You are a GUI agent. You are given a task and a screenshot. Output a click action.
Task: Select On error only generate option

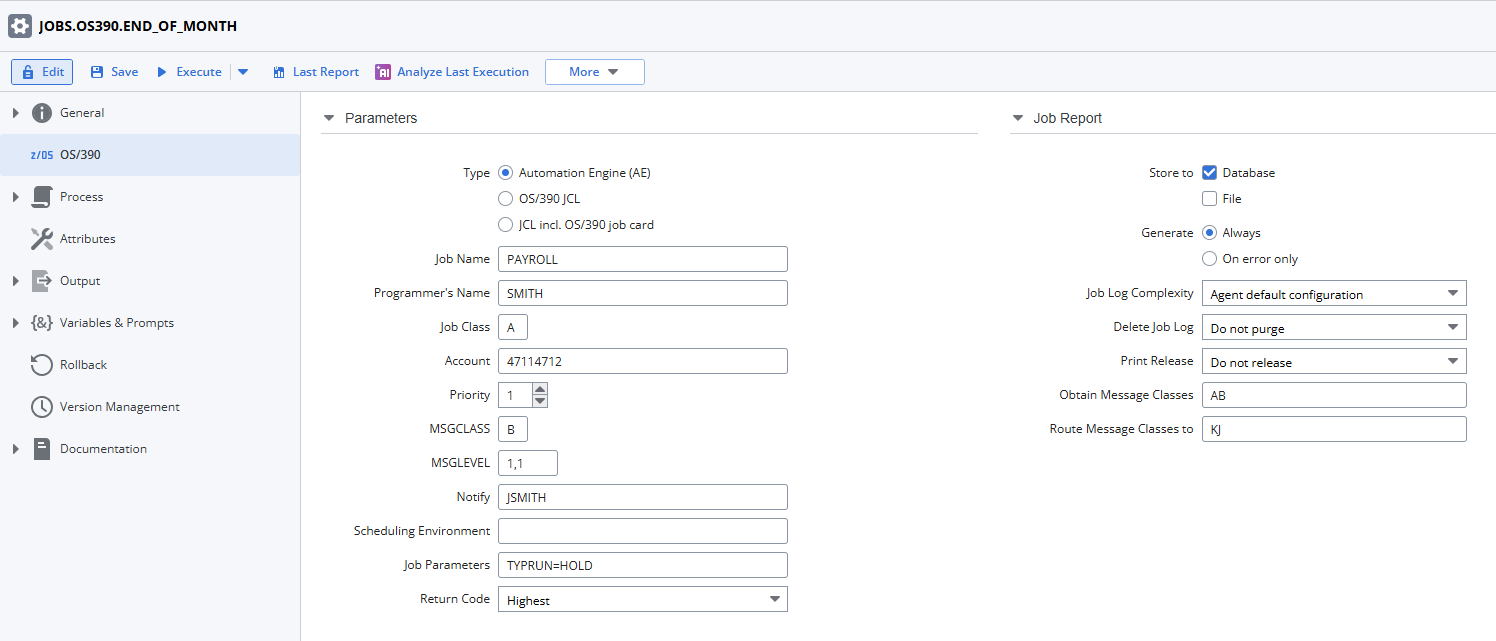[1210, 259]
